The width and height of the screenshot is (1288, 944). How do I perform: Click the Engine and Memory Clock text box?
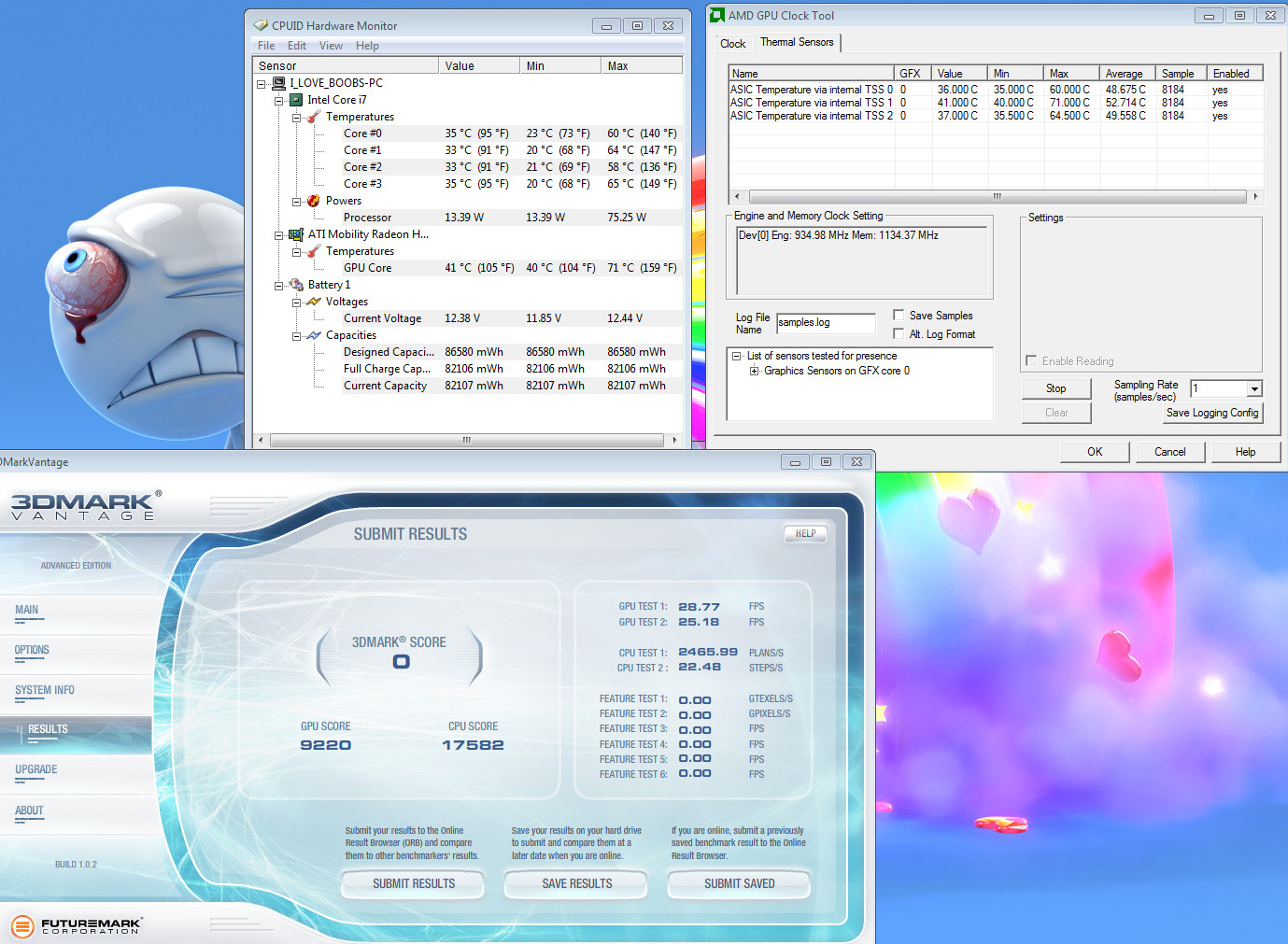click(861, 261)
